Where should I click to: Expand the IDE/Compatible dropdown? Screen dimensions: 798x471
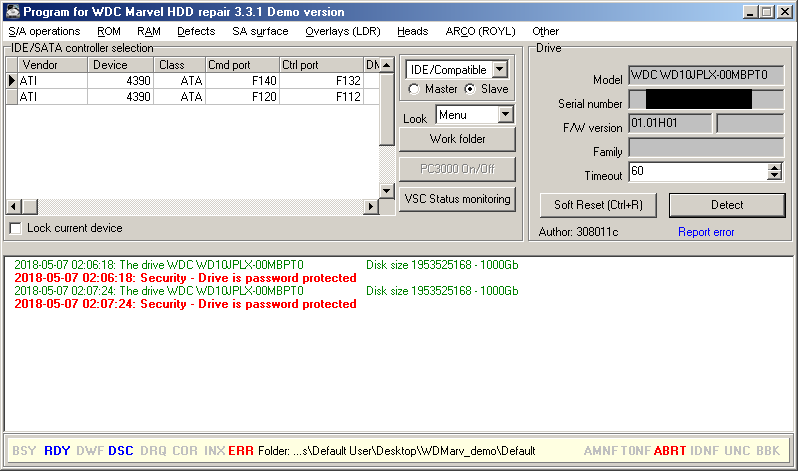500,69
